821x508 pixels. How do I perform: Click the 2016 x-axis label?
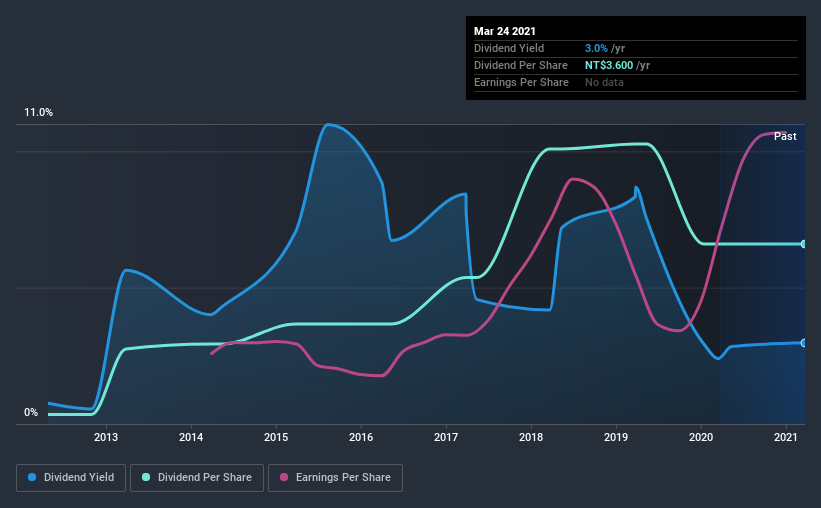coord(361,437)
